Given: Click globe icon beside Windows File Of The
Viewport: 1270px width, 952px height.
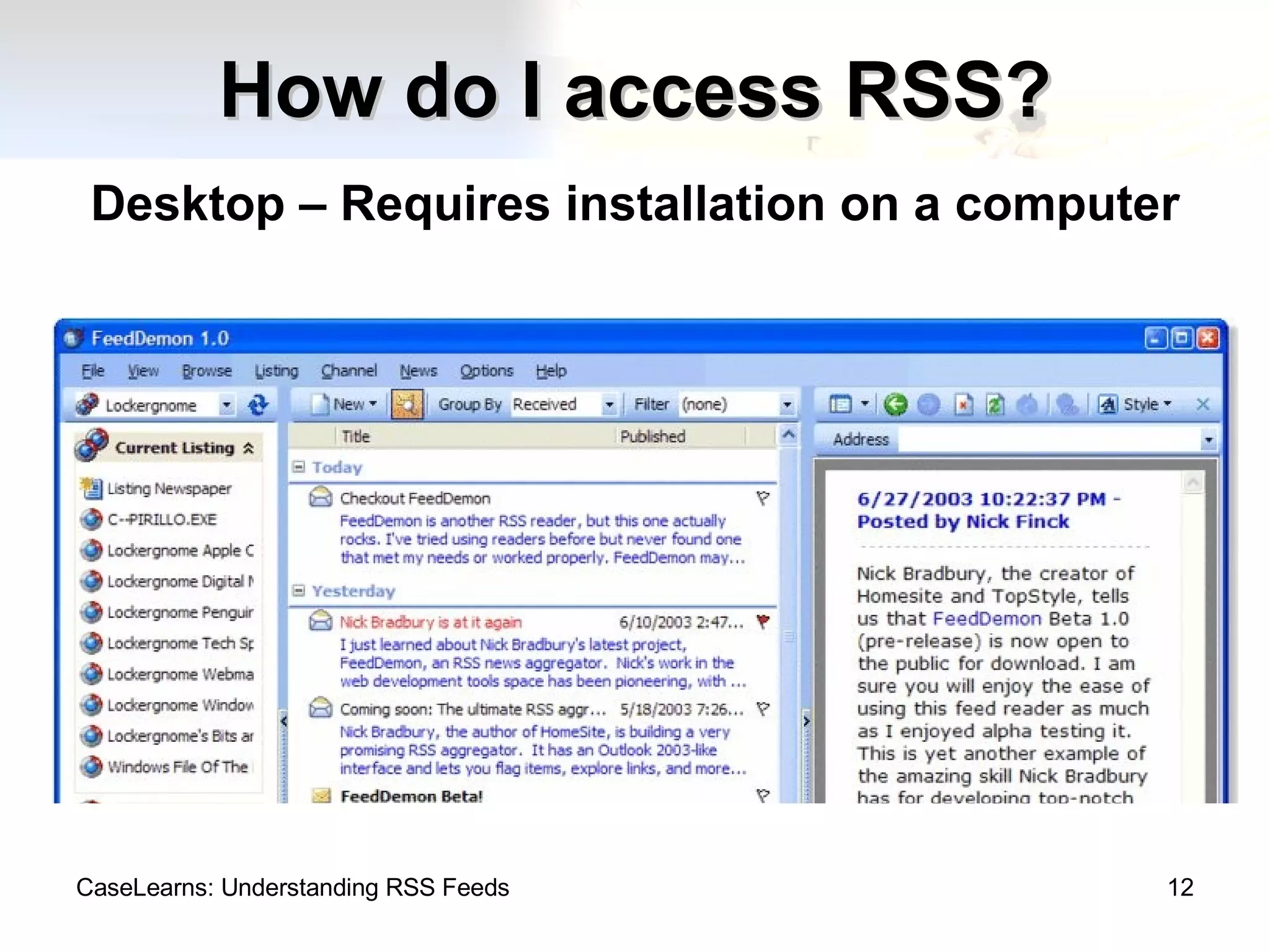Looking at the screenshot, I should [91, 767].
